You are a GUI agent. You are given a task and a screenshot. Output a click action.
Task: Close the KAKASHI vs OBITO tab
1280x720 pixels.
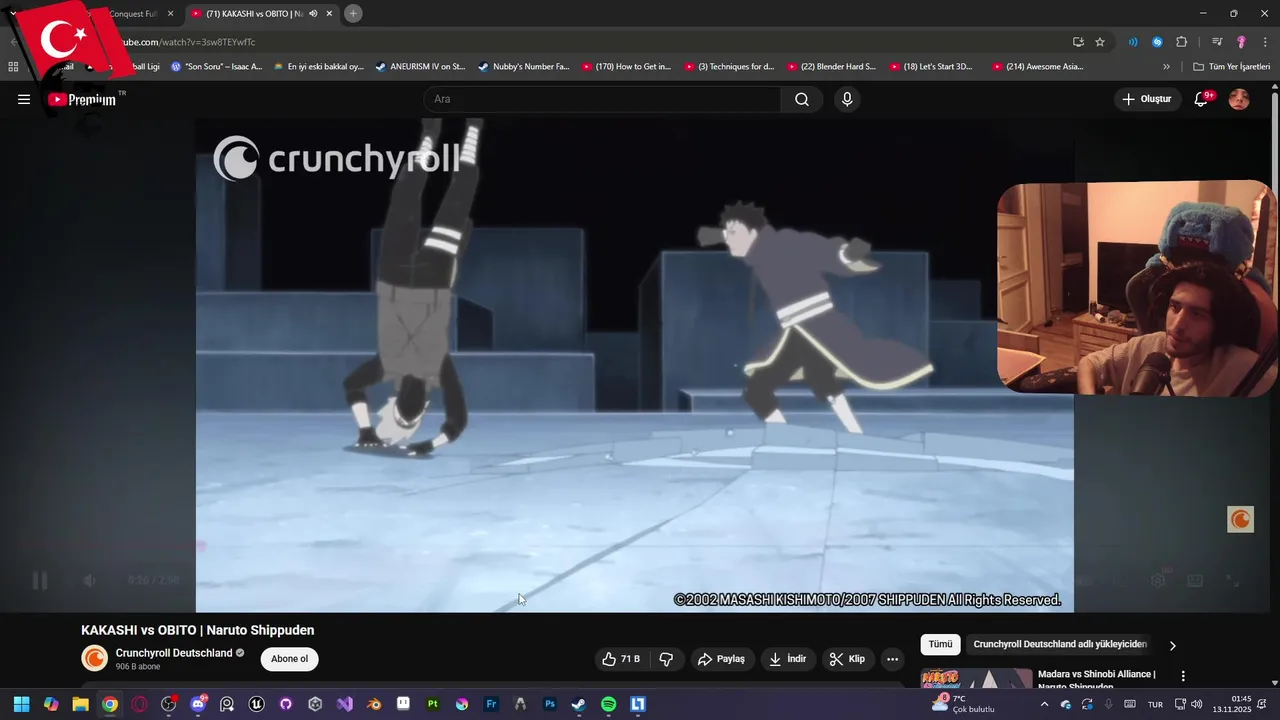click(x=329, y=14)
